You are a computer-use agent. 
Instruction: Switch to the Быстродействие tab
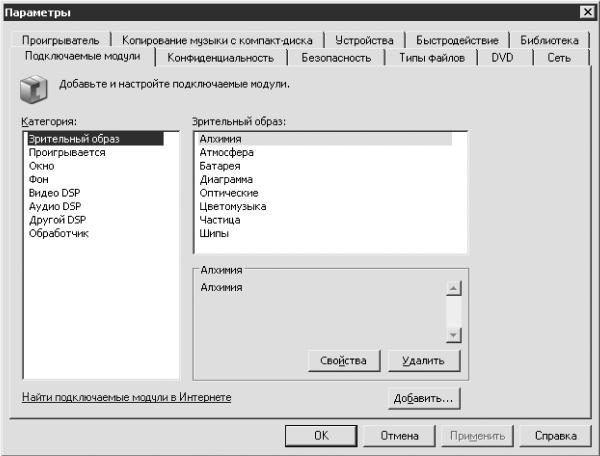[x=457, y=41]
